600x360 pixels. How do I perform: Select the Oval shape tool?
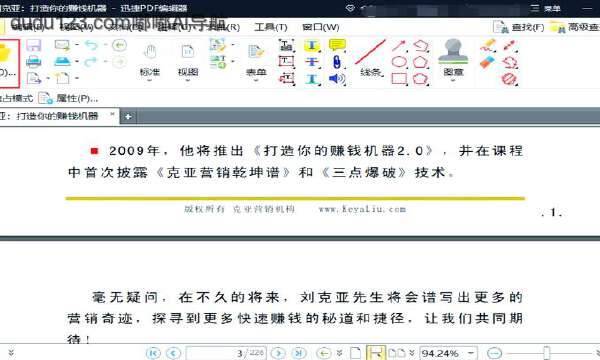(399, 62)
